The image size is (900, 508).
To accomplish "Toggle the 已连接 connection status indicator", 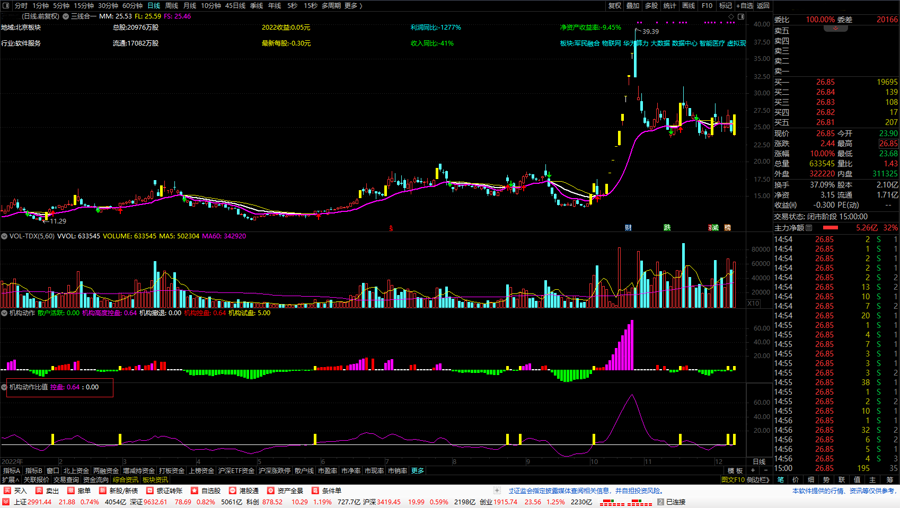I will pos(675,502).
